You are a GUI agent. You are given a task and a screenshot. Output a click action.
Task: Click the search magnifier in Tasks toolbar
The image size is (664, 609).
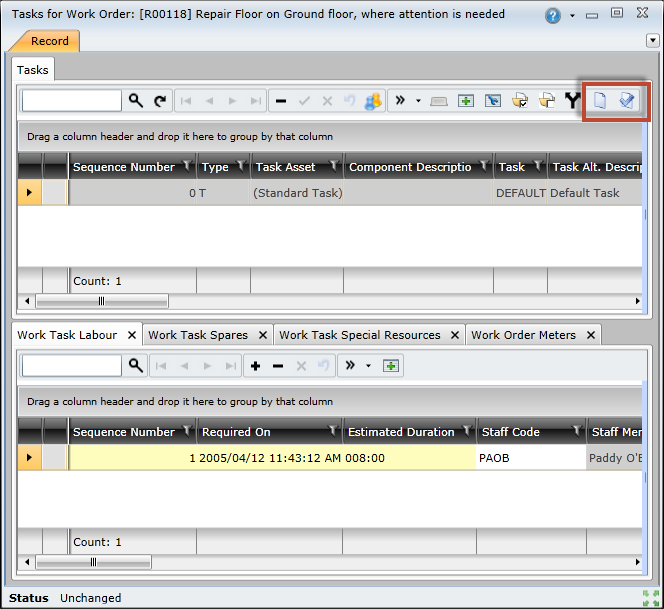click(136, 101)
